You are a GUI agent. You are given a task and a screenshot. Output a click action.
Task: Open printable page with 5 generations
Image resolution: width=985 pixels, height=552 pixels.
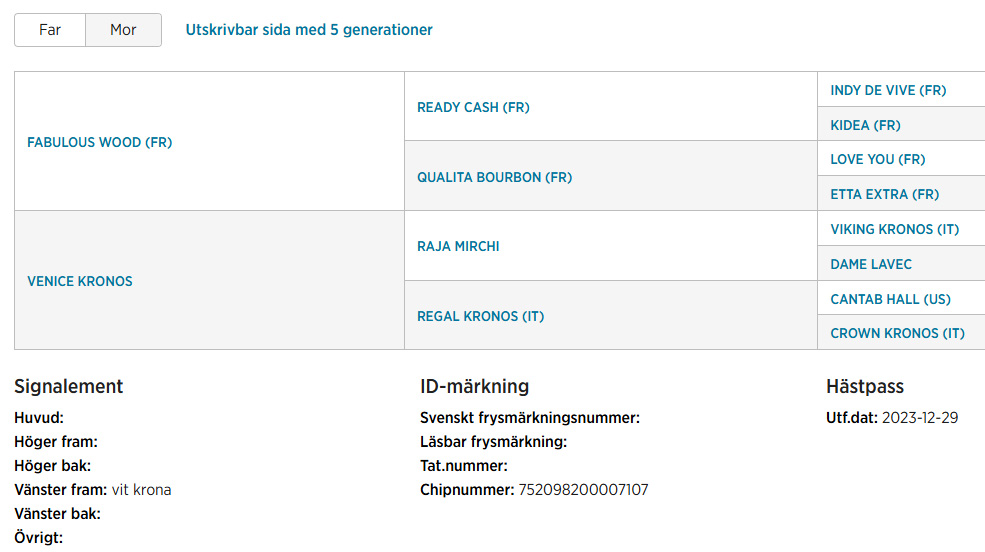(309, 30)
